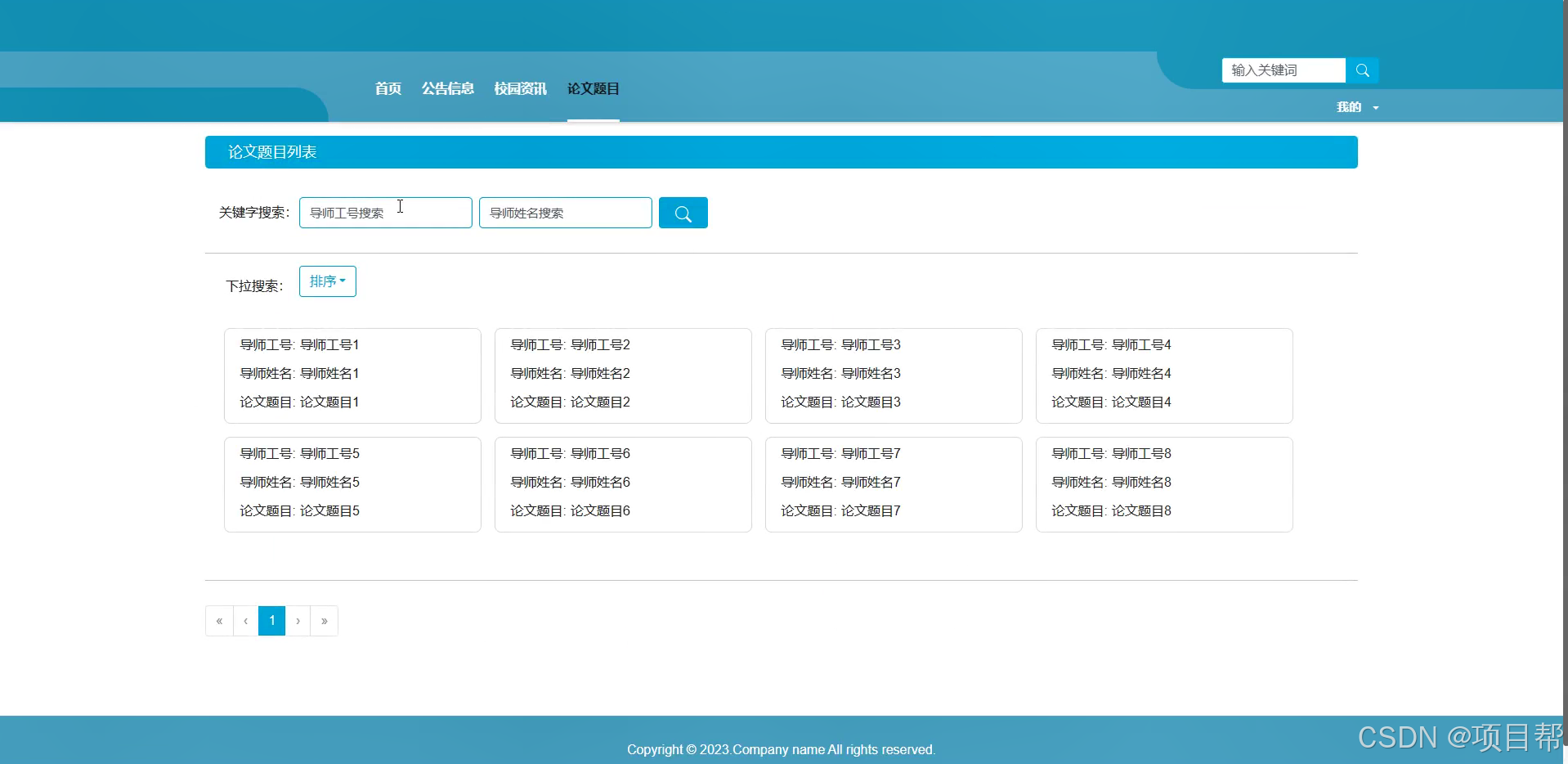Focus the 输入关键词 search field
The width and height of the screenshot is (1568, 764).
[x=1284, y=70]
